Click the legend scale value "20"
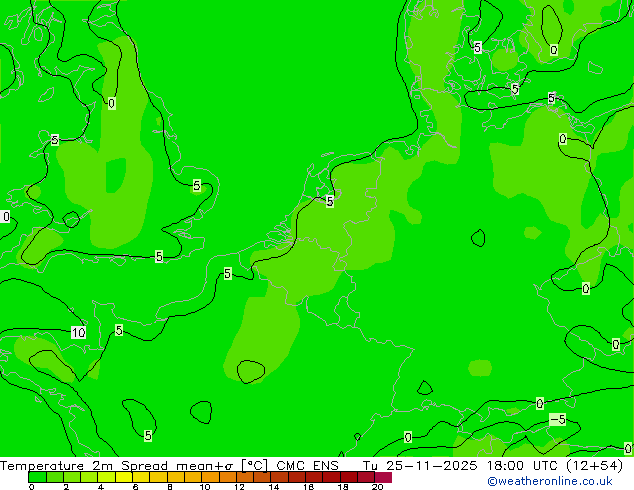Image resolution: width=634 pixels, height=490 pixels. tap(377, 487)
